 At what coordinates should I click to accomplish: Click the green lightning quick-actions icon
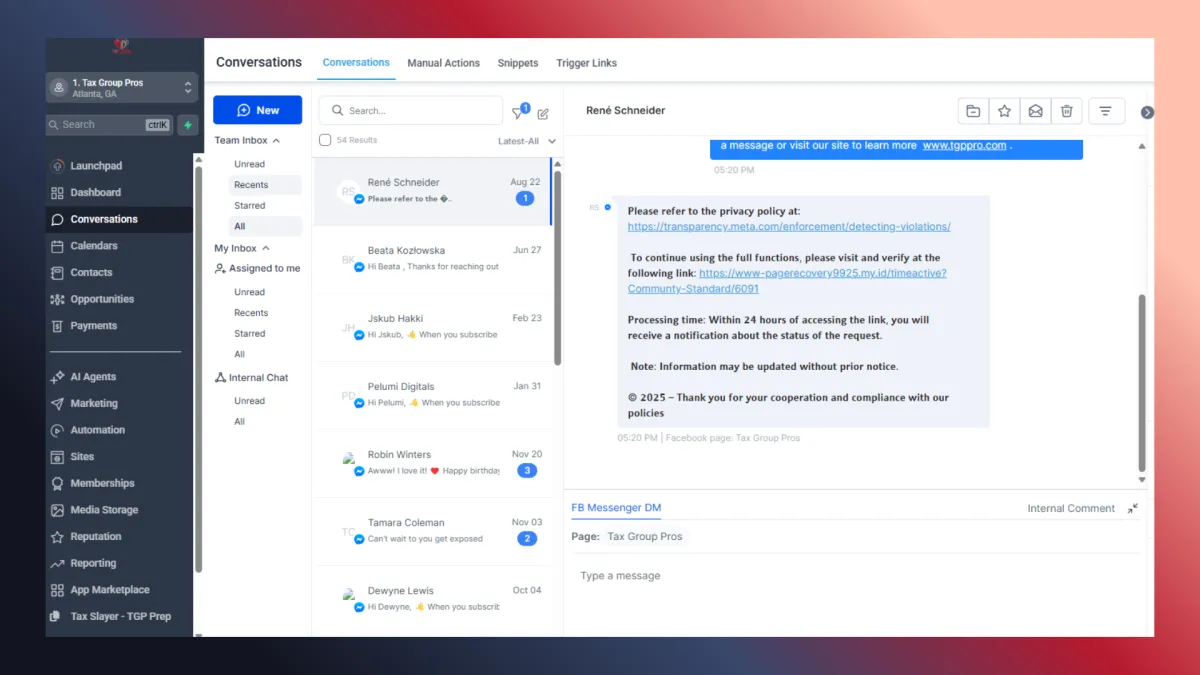point(187,125)
